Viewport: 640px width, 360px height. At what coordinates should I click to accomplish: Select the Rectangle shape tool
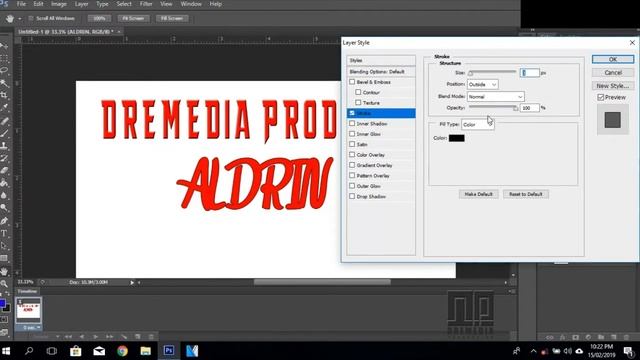click(x=4, y=258)
